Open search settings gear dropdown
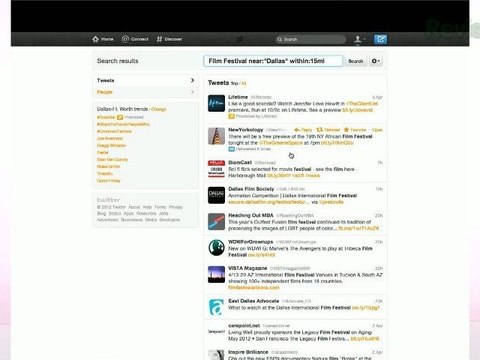 pos(376,61)
